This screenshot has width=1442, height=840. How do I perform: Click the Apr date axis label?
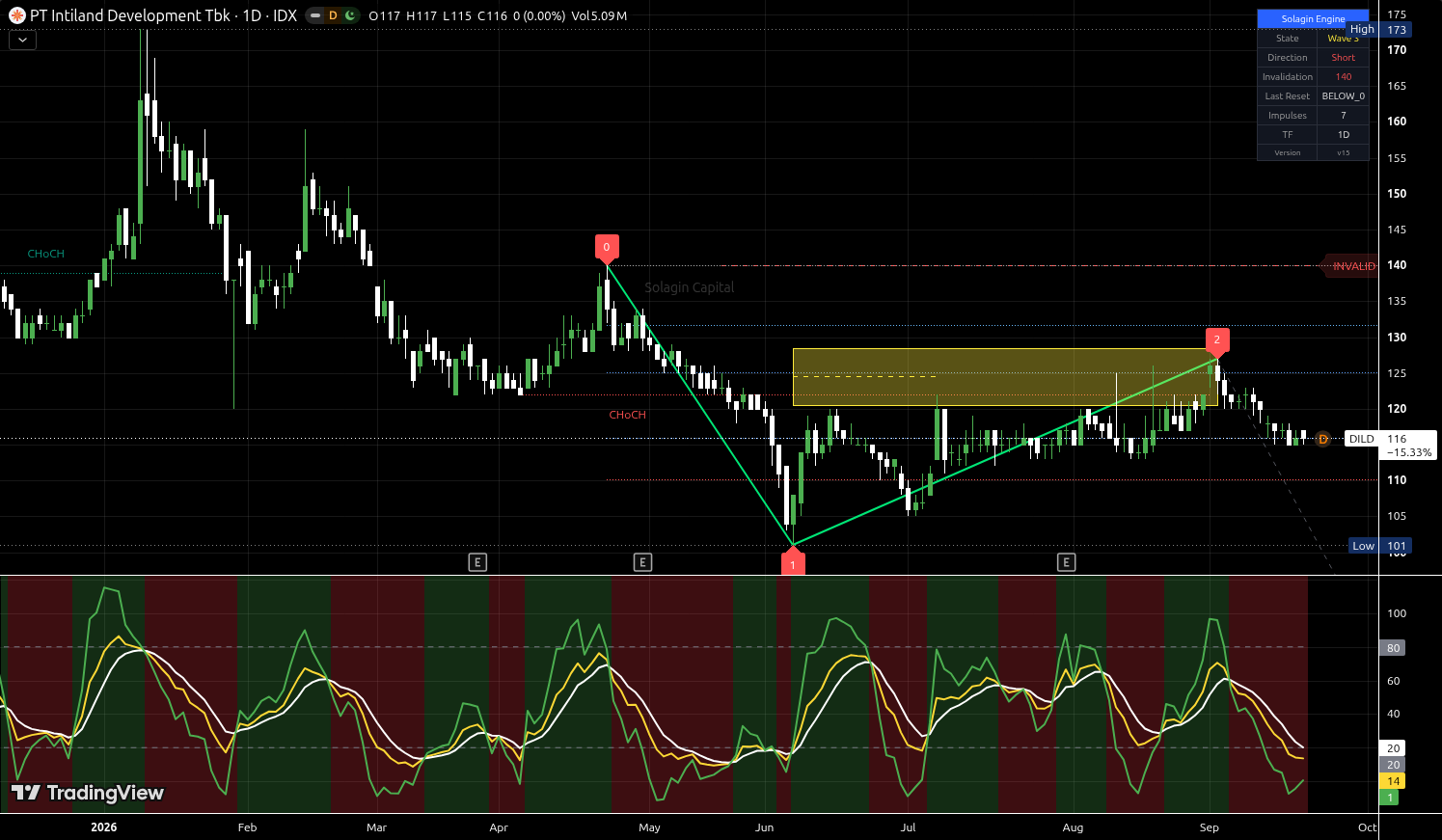coord(499,827)
